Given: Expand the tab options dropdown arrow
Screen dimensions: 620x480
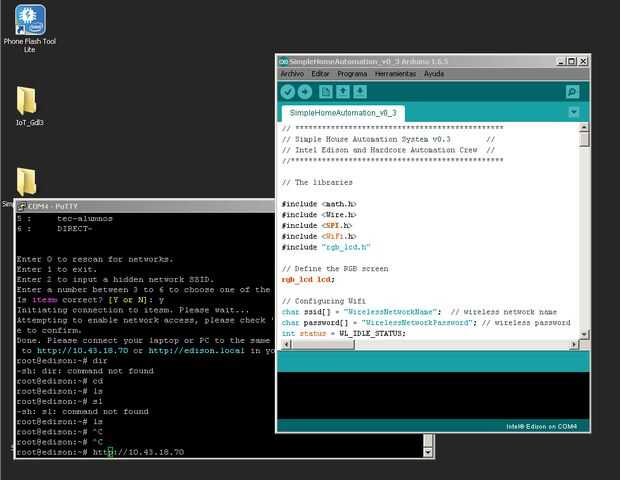Looking at the screenshot, I should [x=574, y=112].
